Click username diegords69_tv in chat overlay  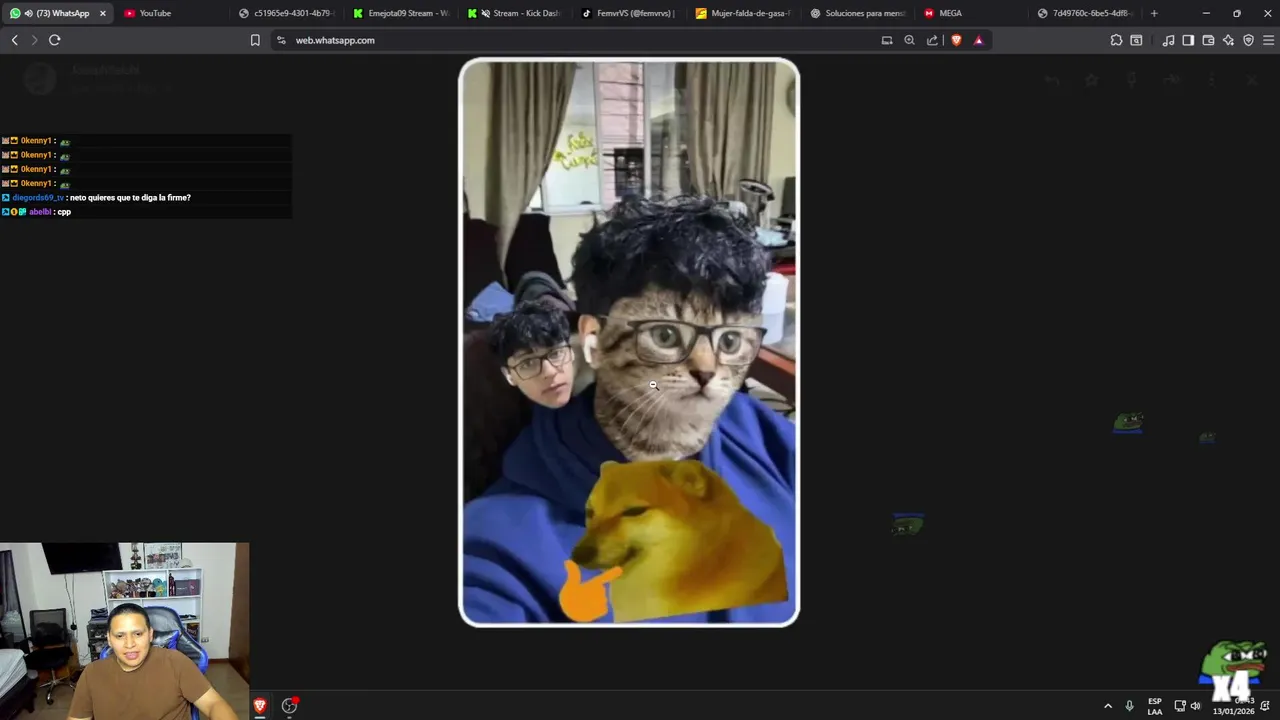tap(38, 198)
